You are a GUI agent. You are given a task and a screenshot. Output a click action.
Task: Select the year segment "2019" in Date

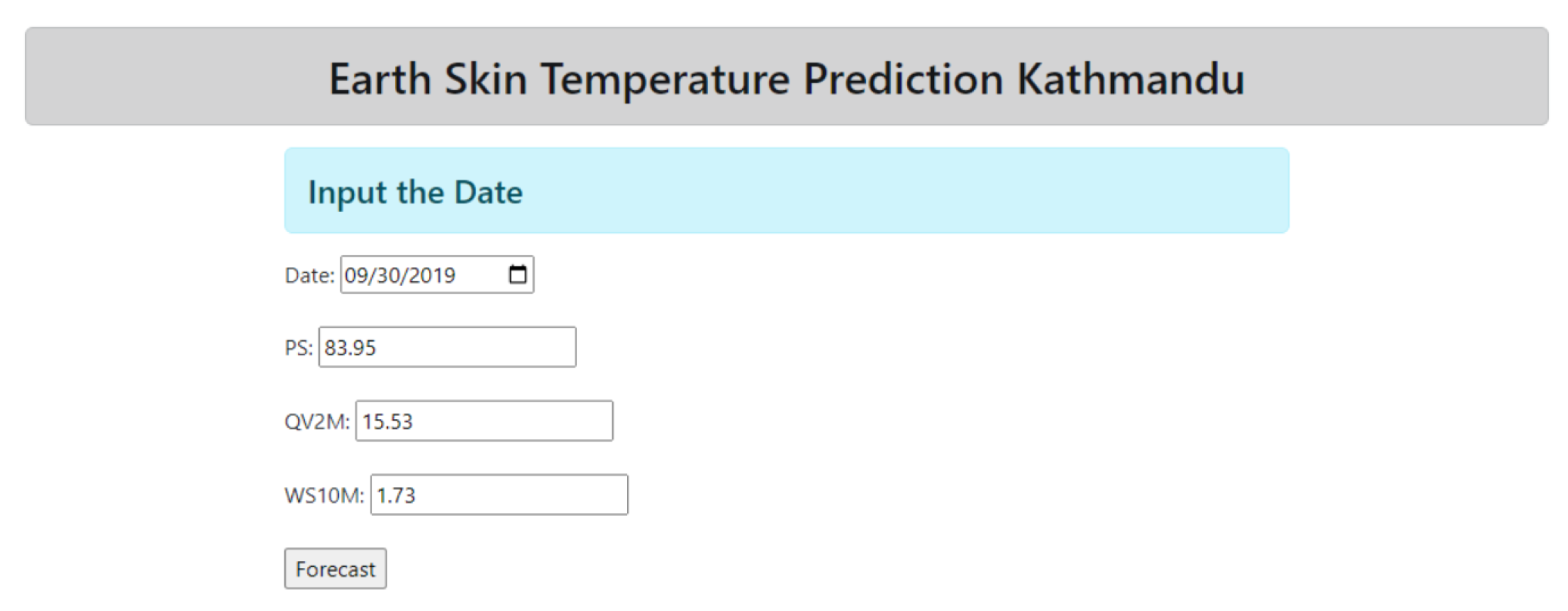coord(432,275)
